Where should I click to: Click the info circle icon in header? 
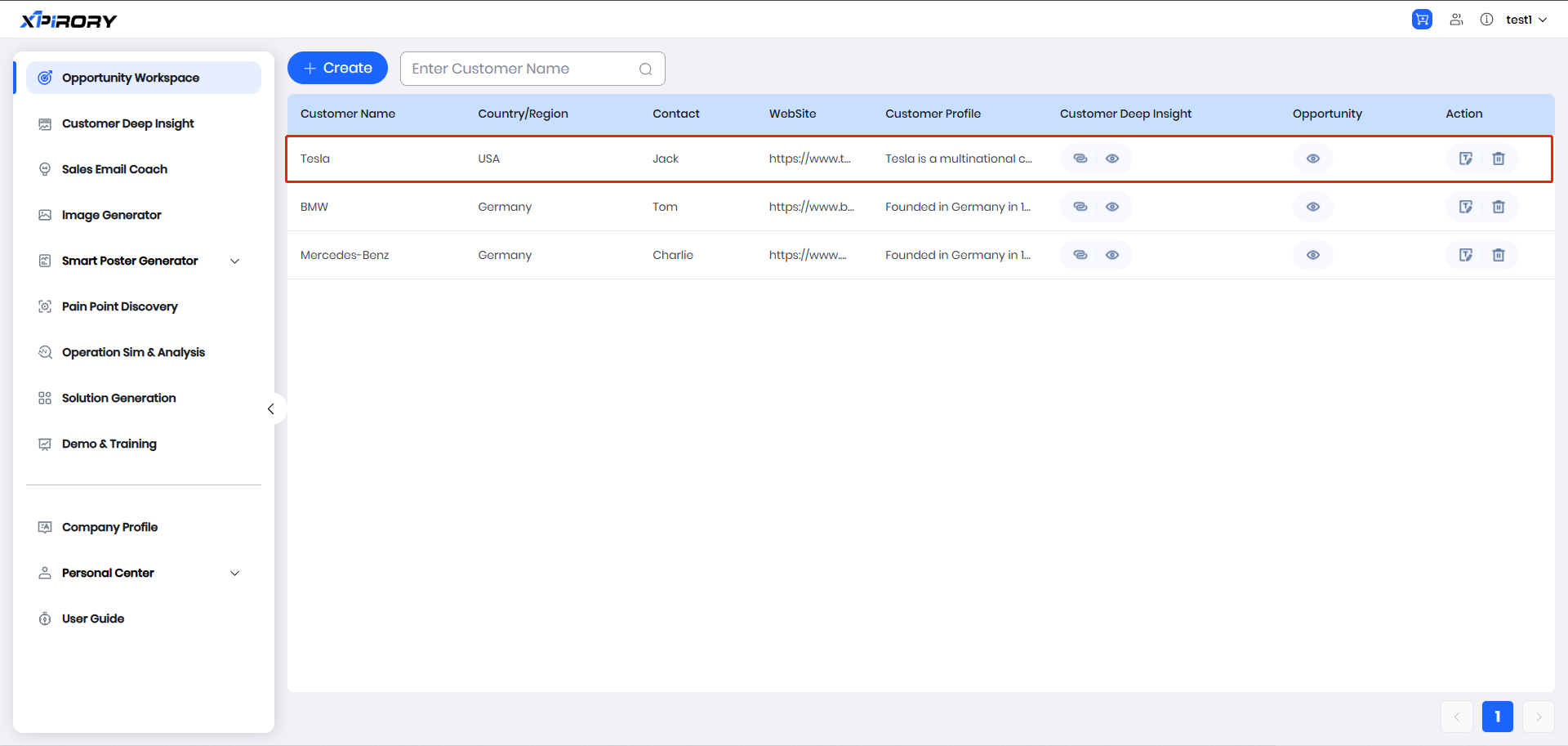(x=1486, y=20)
